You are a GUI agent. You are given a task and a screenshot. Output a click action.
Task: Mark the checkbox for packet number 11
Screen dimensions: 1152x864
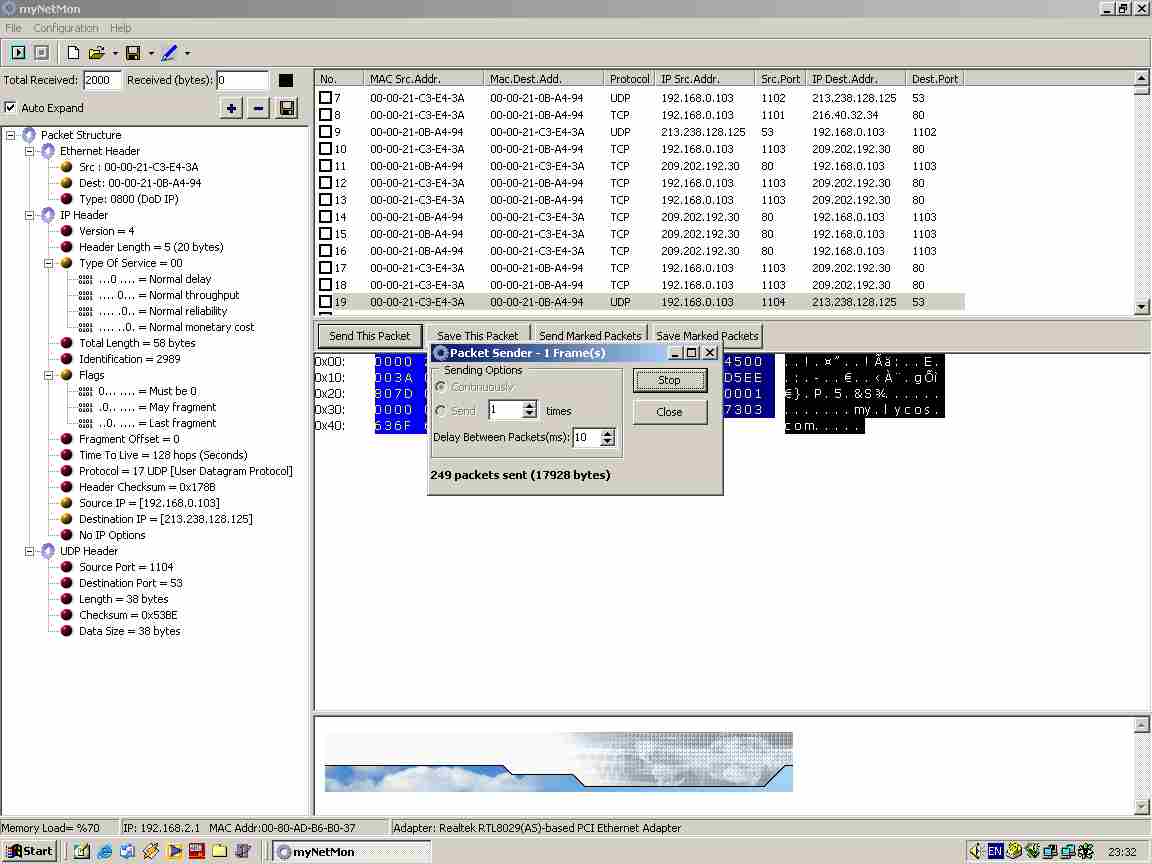coord(323,165)
